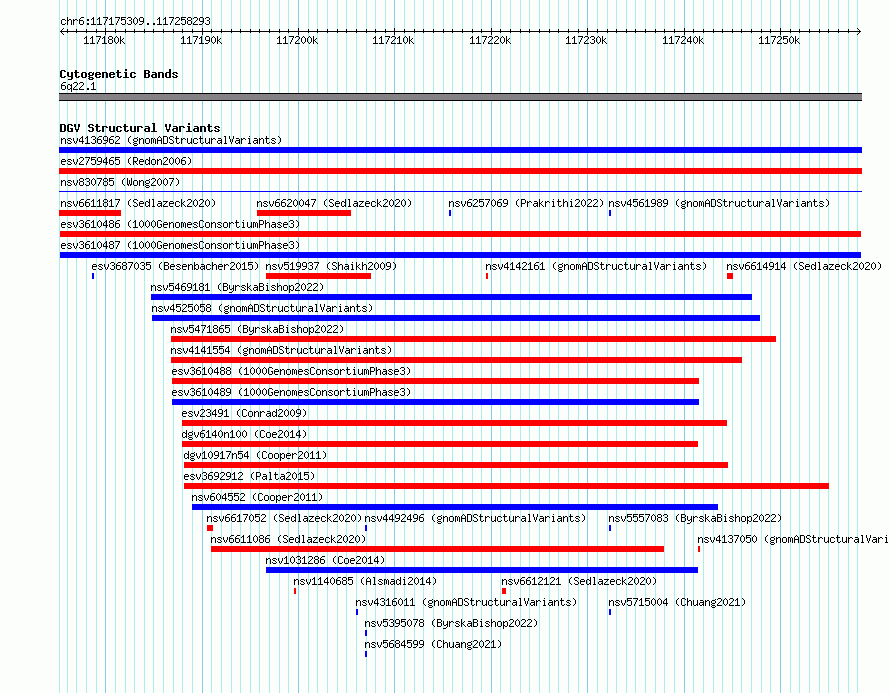Screen dimensions: 890x693
Task: Click the red esv2759465 variant bar
Action: click(x=460, y=171)
